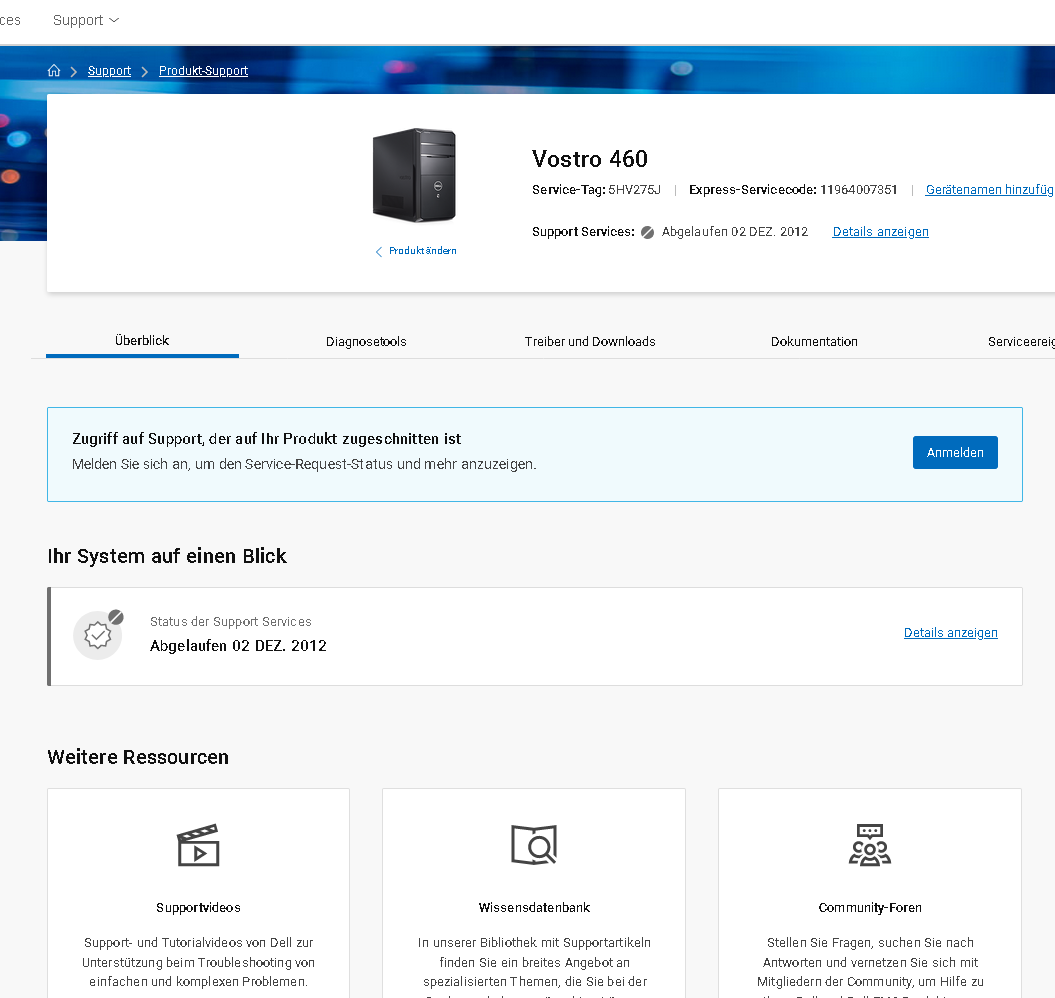The width and height of the screenshot is (1055, 998).
Task: Click Express-Servicecode 11964007351
Action: click(x=859, y=190)
